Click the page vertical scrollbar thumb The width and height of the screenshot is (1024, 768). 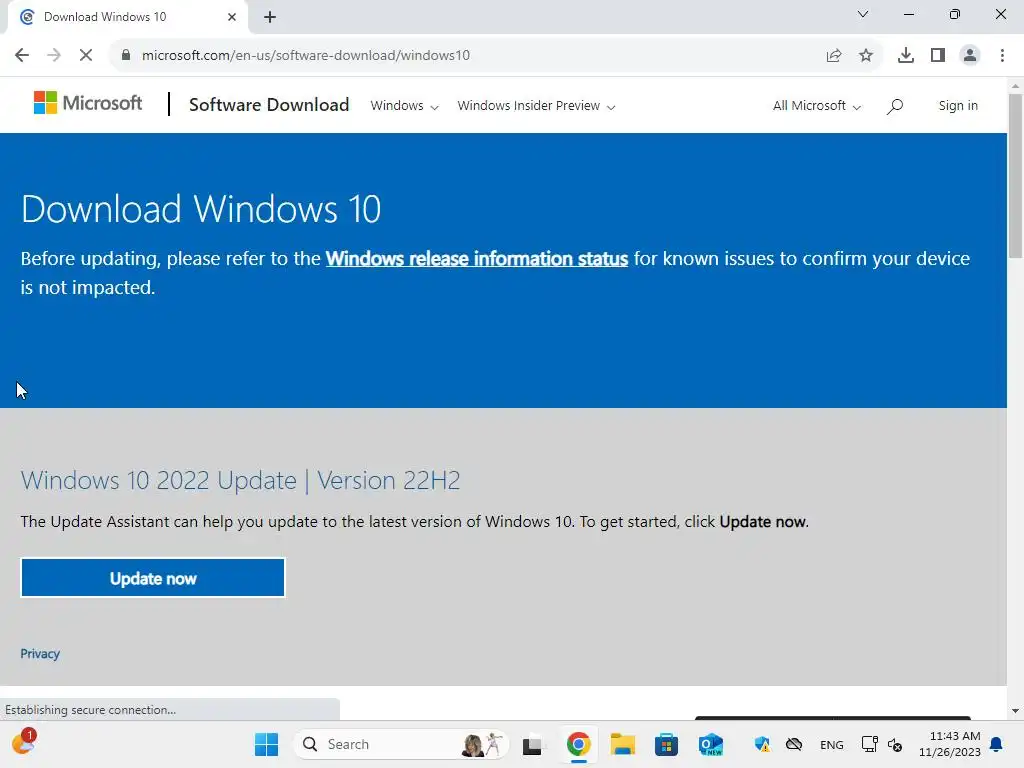1015,176
